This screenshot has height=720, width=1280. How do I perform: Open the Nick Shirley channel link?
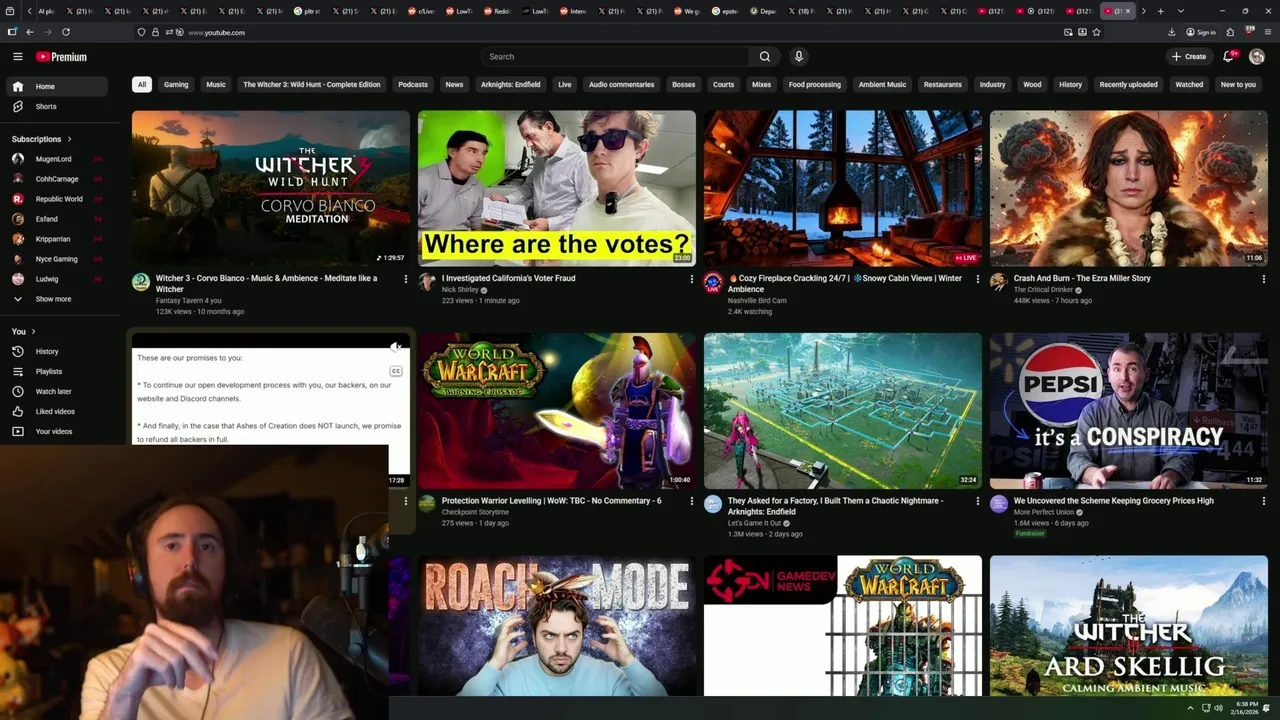[460, 290]
